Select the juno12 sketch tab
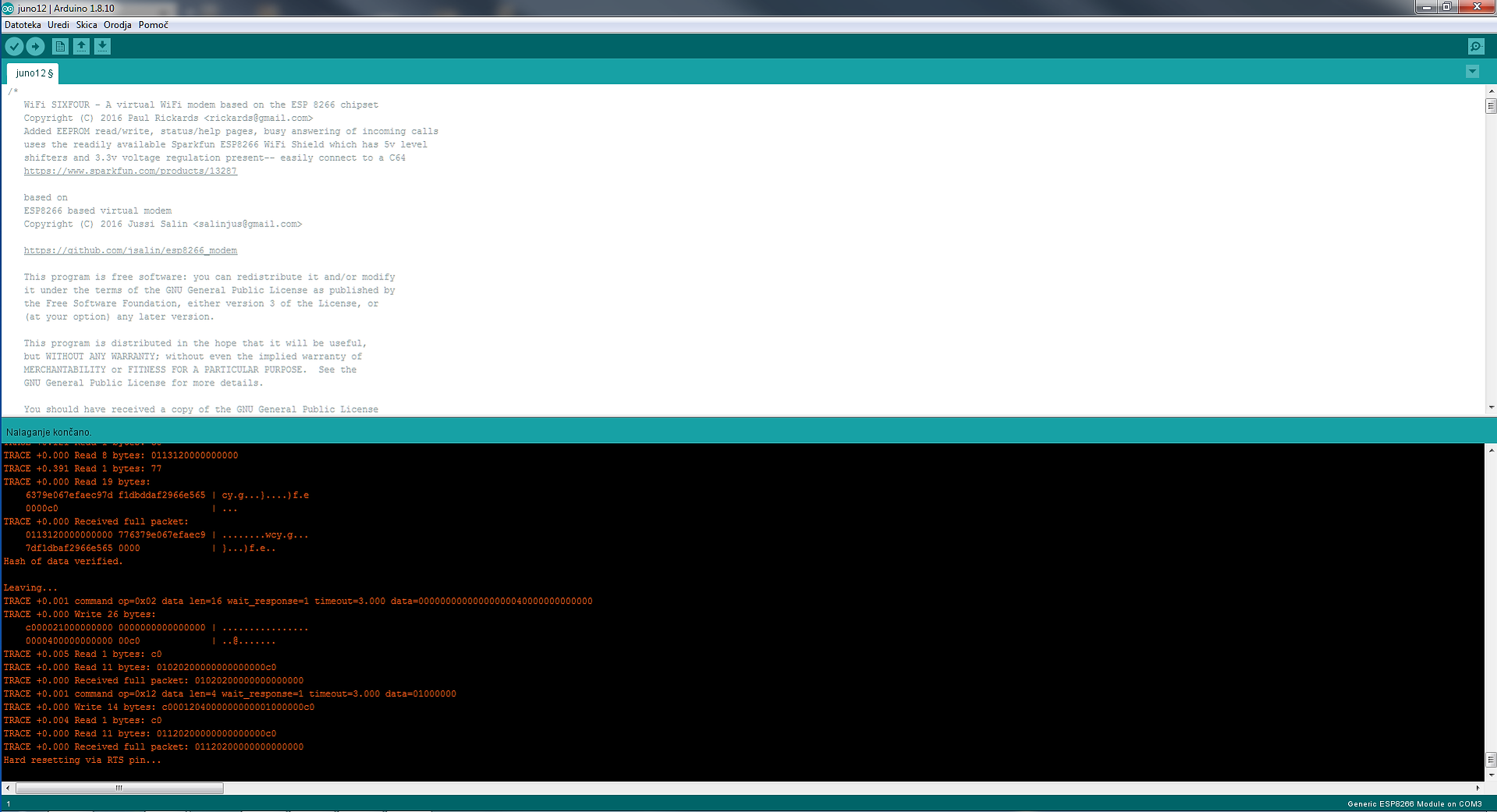This screenshot has height=812, width=1497. tap(34, 73)
